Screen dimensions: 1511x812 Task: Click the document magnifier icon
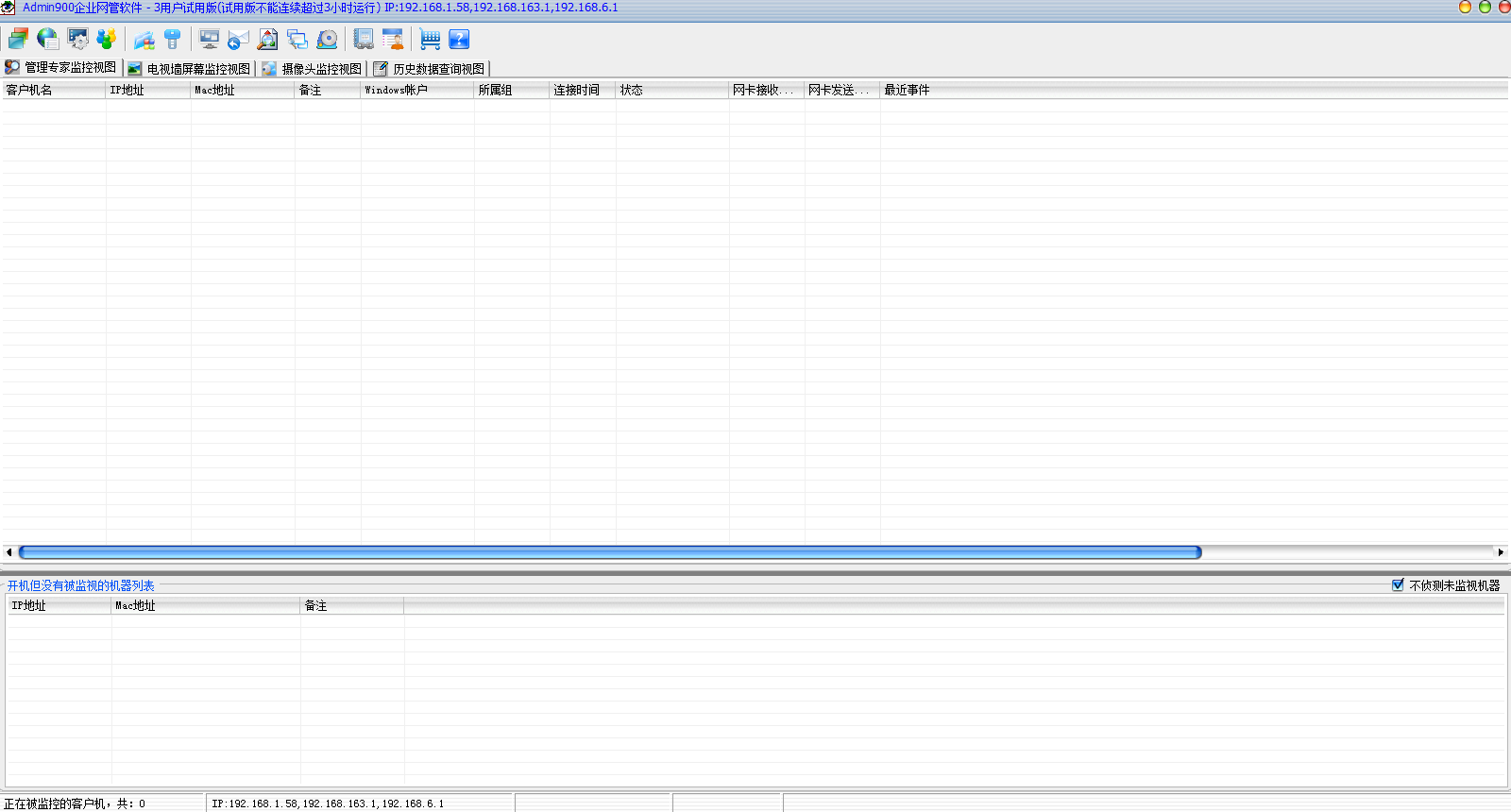pos(268,39)
